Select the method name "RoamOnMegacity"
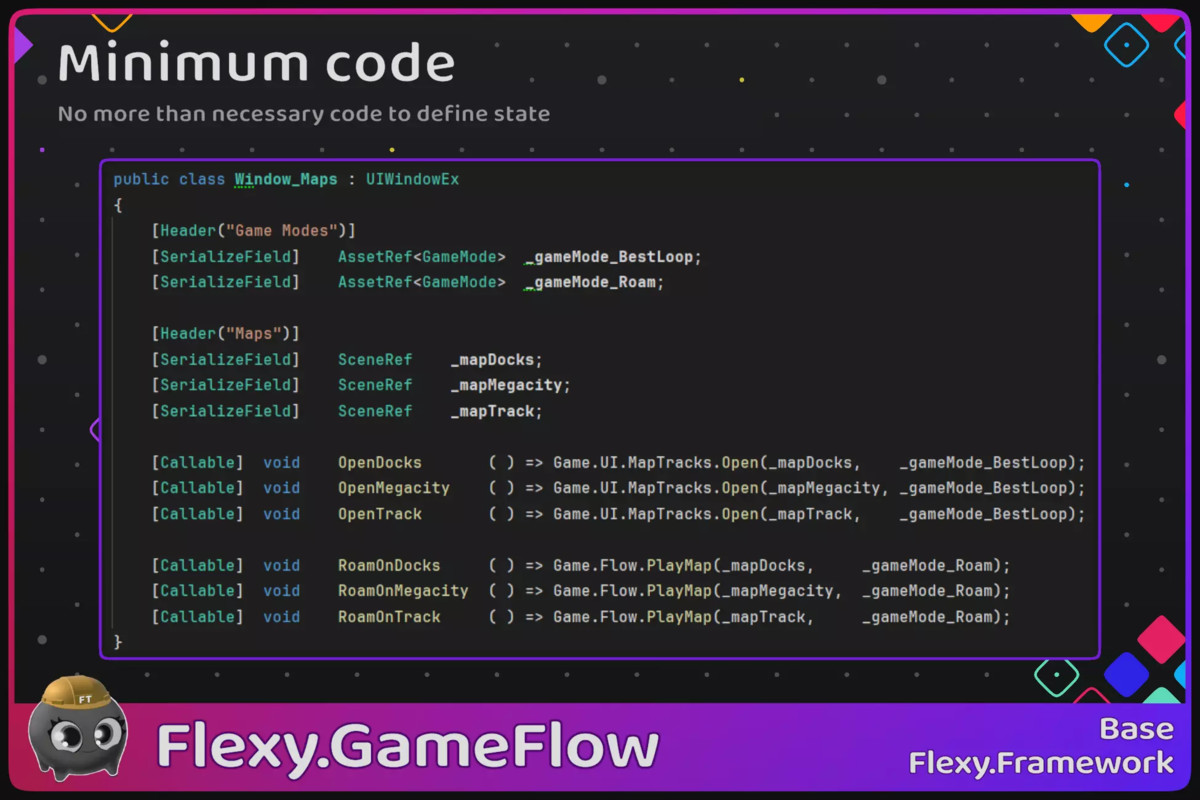1200x800 pixels. (403, 591)
